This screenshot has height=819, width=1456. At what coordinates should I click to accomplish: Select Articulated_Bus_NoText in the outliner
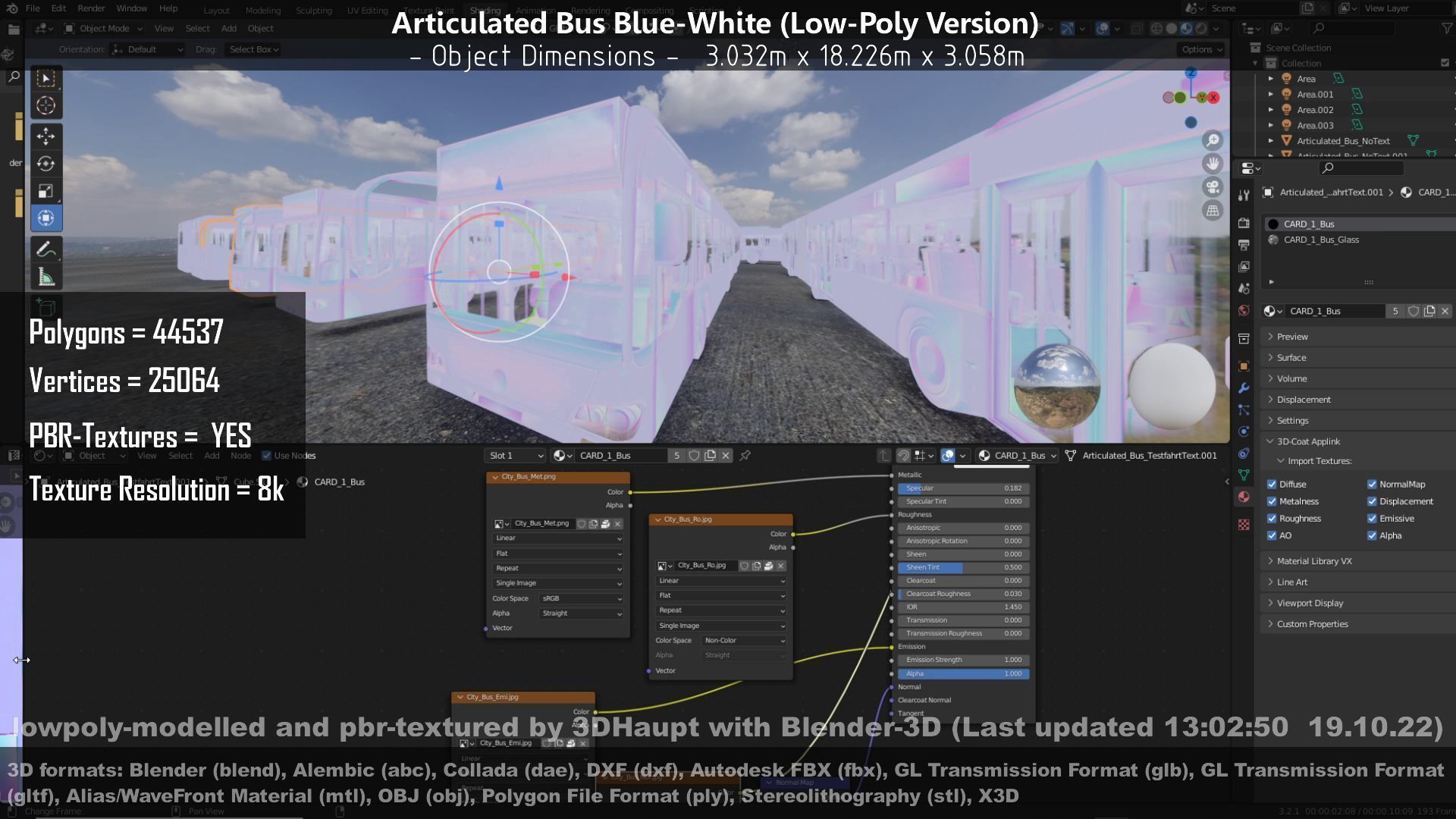coord(1343,141)
